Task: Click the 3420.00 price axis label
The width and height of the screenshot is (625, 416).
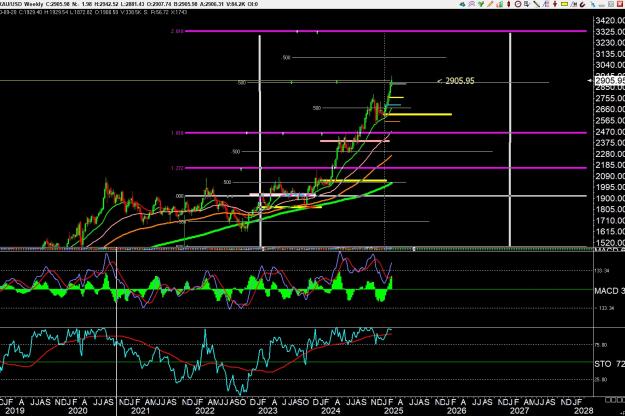Action: 610,20
